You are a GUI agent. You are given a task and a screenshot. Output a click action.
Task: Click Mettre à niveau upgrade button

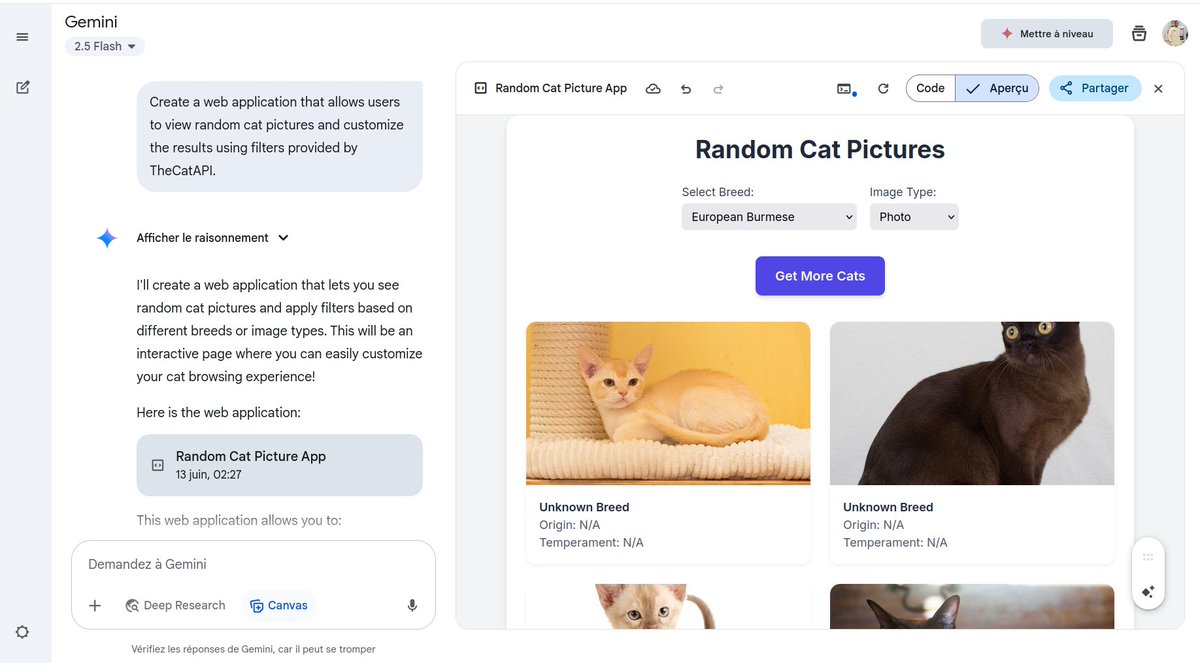pos(1047,34)
